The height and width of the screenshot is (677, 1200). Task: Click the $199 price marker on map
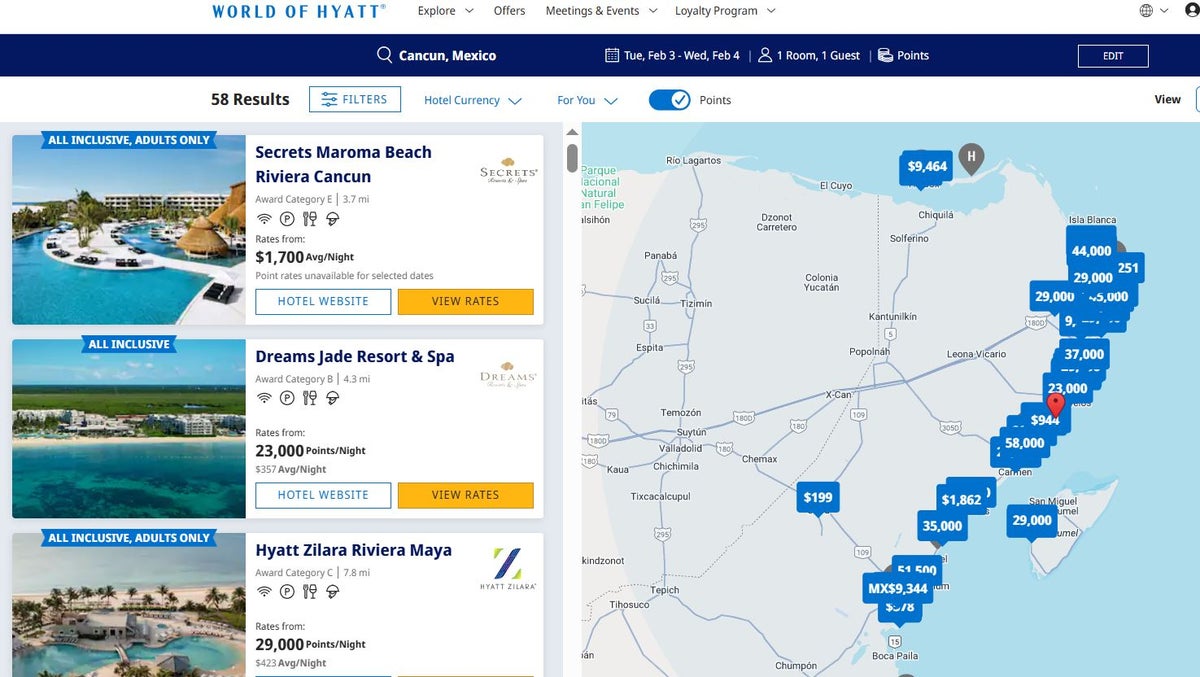[x=818, y=497]
